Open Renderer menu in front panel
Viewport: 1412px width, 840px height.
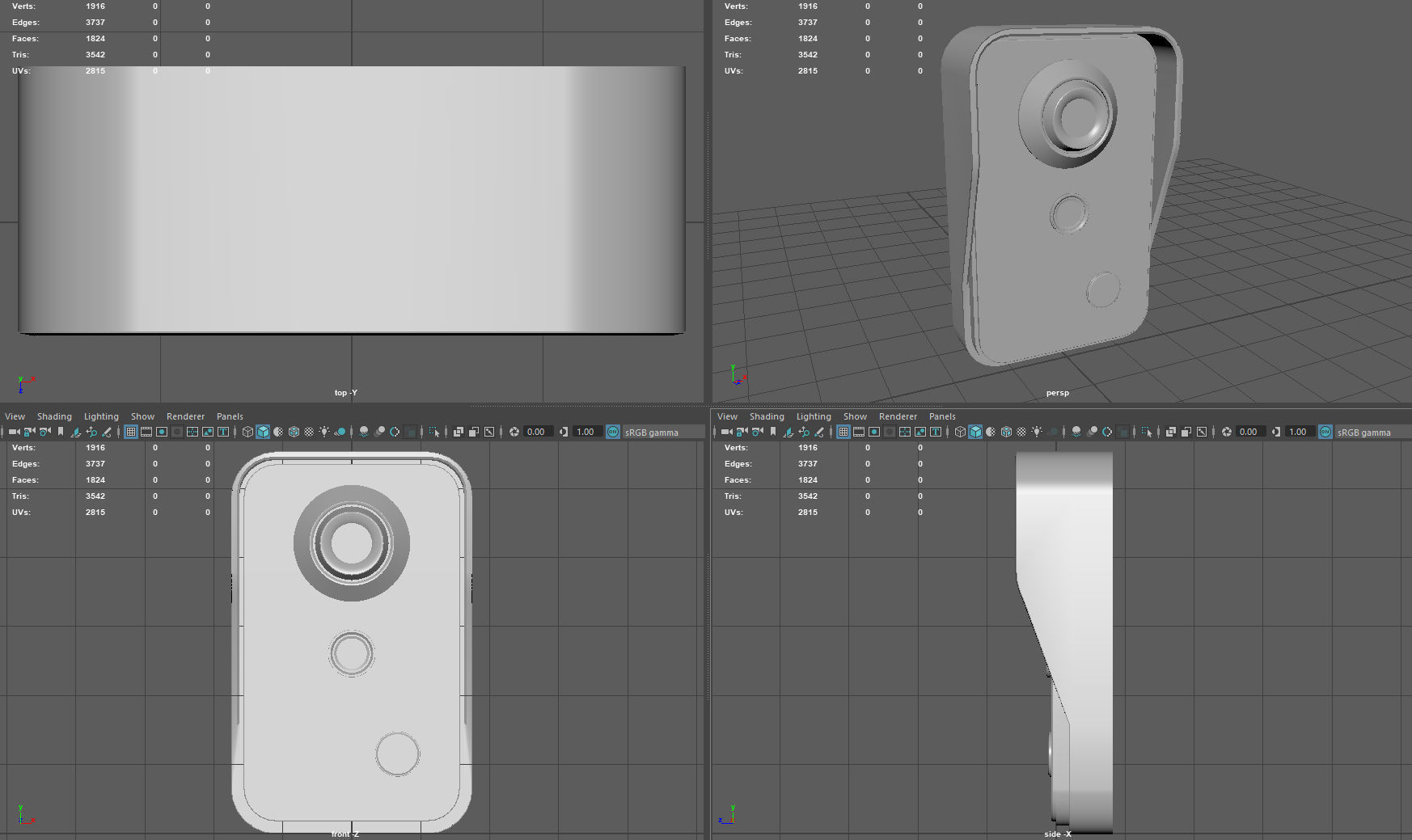[185, 416]
